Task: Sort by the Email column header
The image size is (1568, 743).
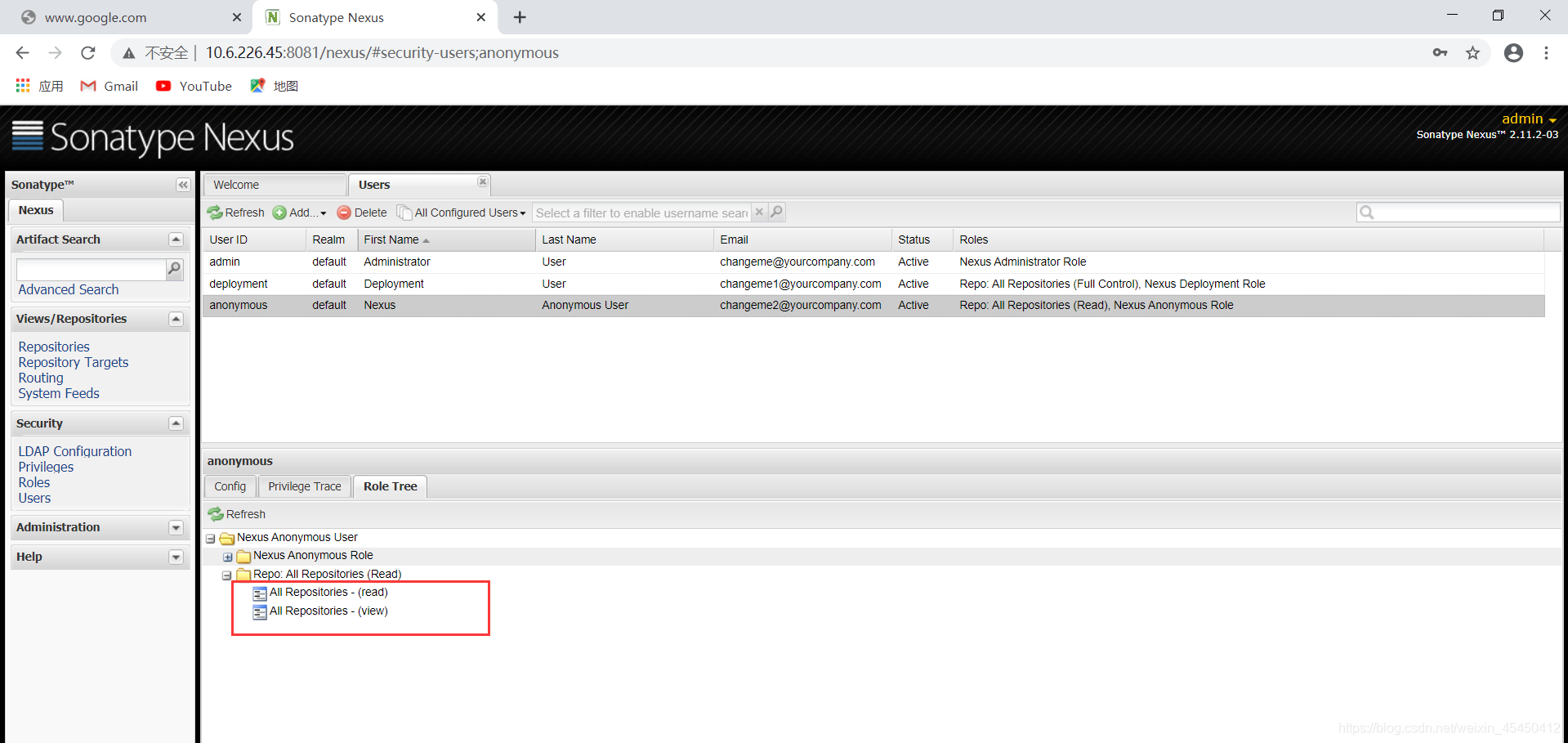Action: pyautogui.click(x=802, y=239)
